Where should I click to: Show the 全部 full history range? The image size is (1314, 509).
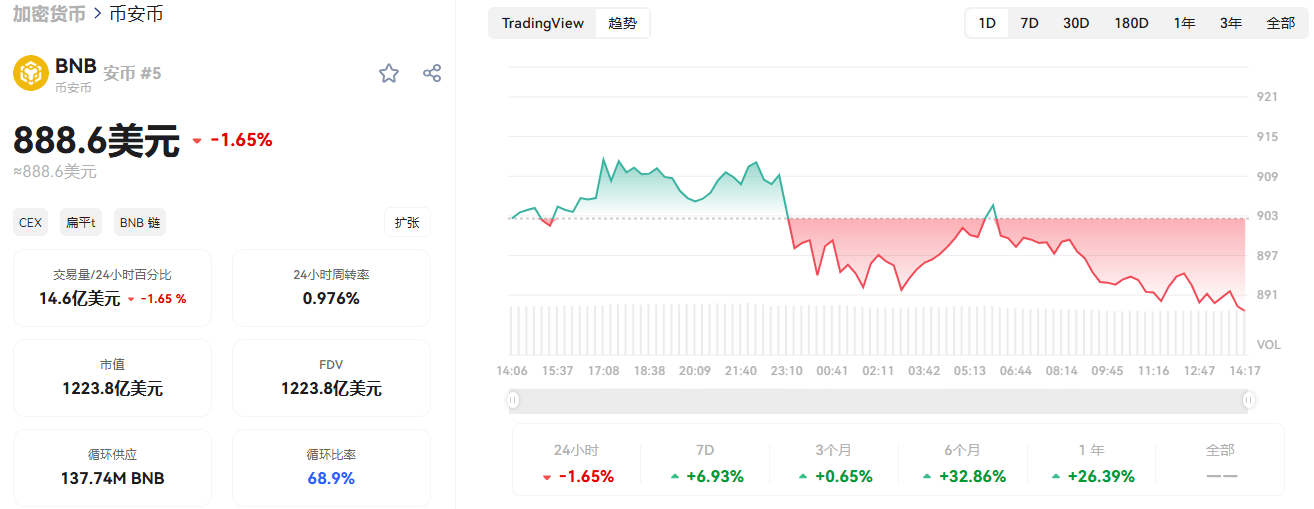click(x=1280, y=23)
